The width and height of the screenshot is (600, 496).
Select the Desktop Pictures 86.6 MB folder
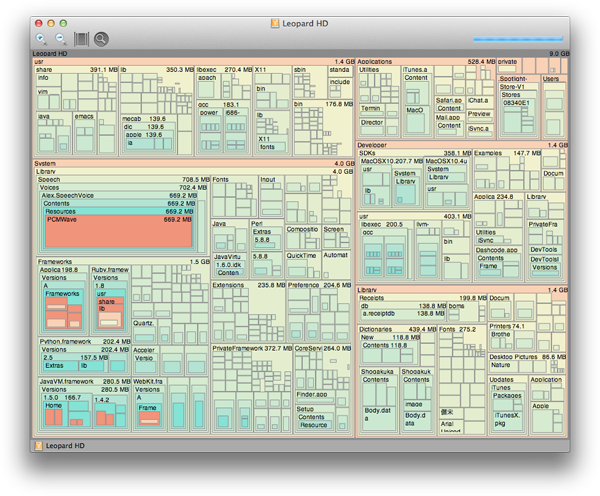point(528,357)
